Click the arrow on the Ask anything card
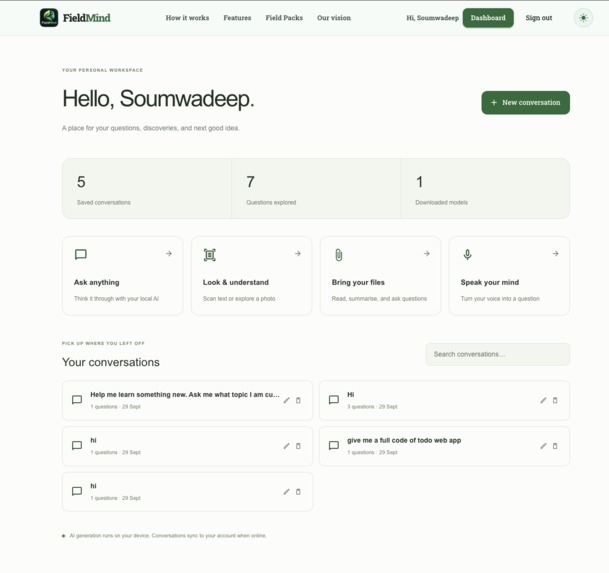Viewport: 609px width, 573px height. click(x=169, y=254)
